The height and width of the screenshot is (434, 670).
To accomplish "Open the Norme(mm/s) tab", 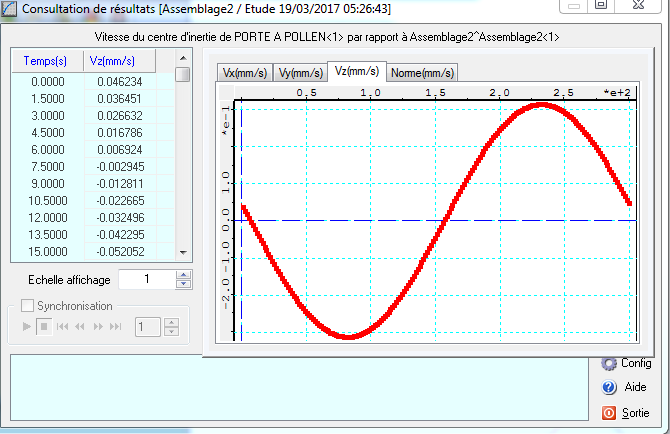I will pyautogui.click(x=422, y=73).
